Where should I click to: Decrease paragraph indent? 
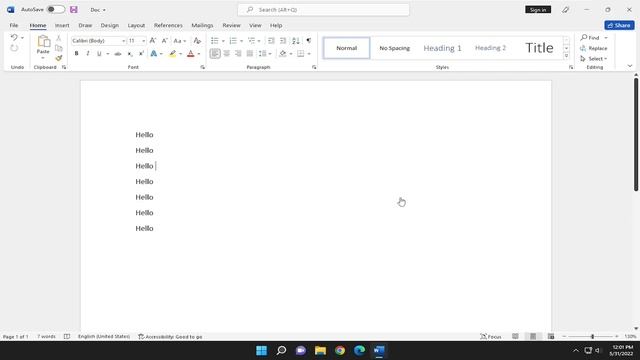point(271,41)
